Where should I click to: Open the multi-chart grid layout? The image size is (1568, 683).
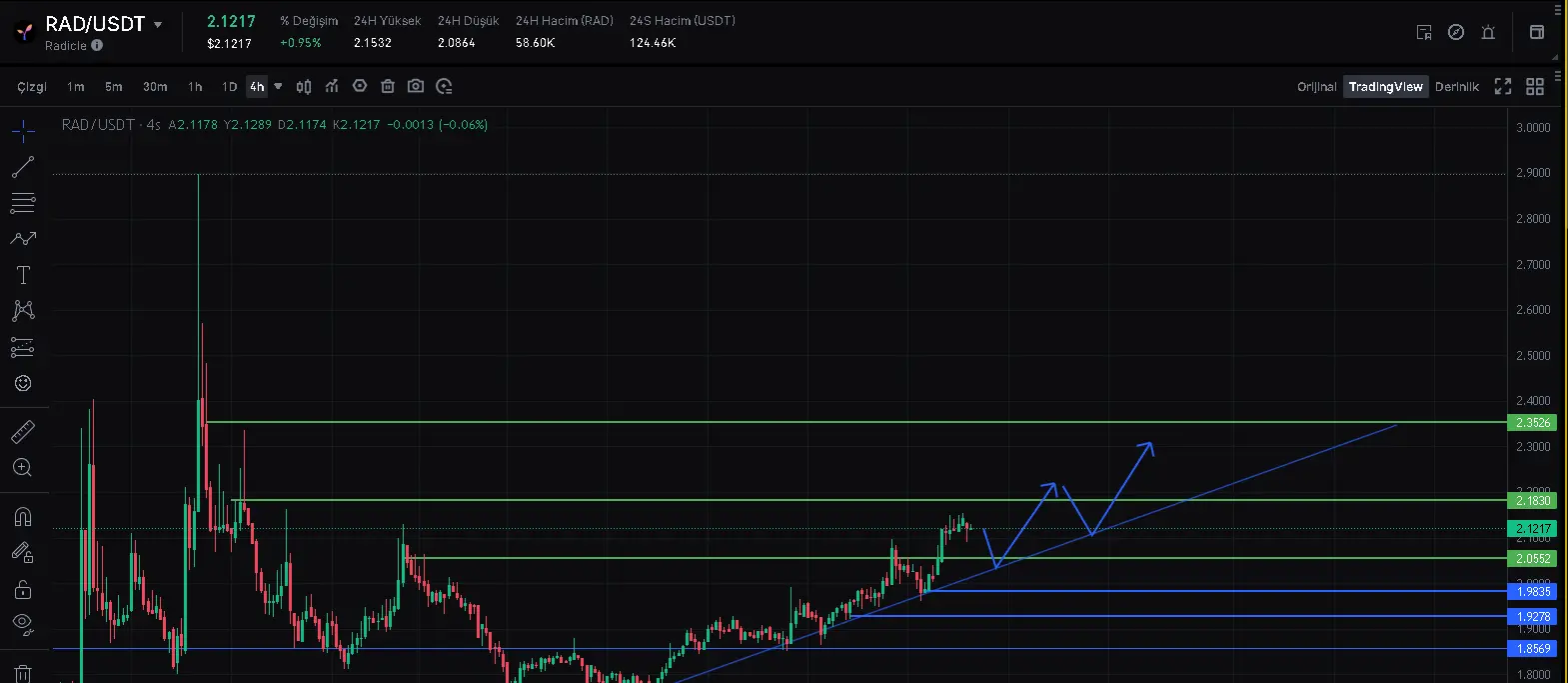(1535, 87)
